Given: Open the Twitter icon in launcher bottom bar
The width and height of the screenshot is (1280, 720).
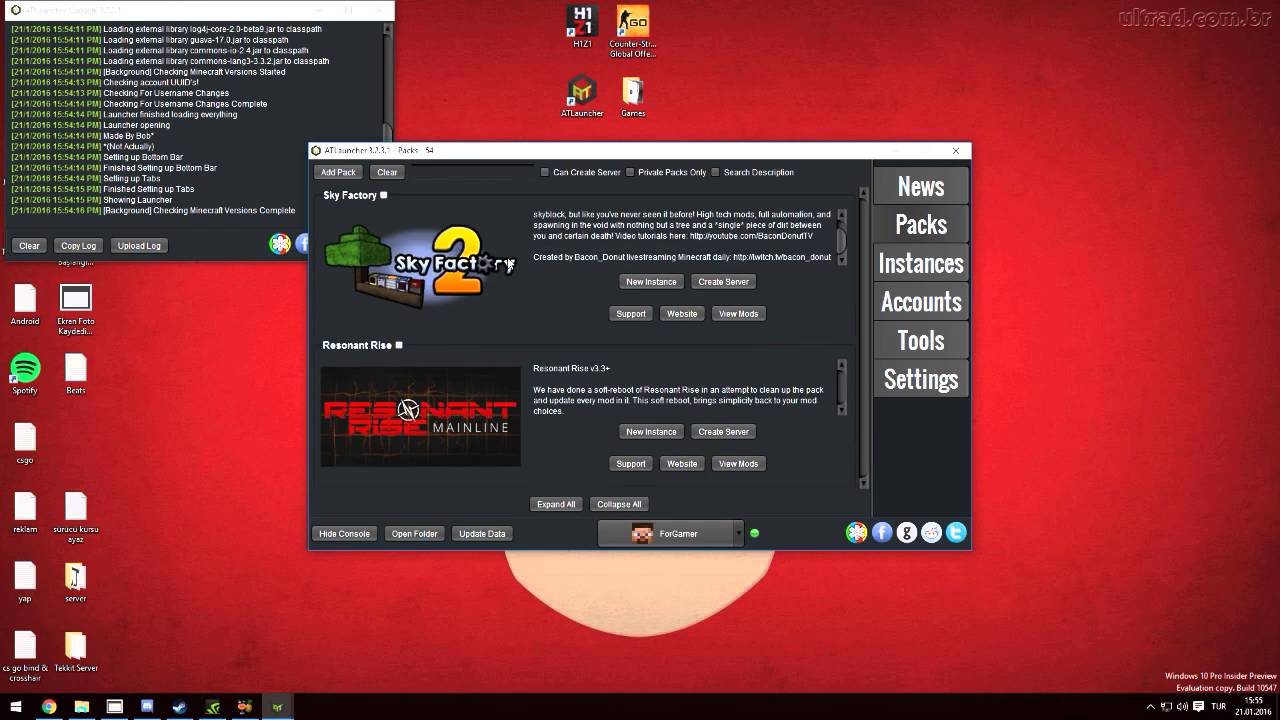Looking at the screenshot, I should pos(956,533).
